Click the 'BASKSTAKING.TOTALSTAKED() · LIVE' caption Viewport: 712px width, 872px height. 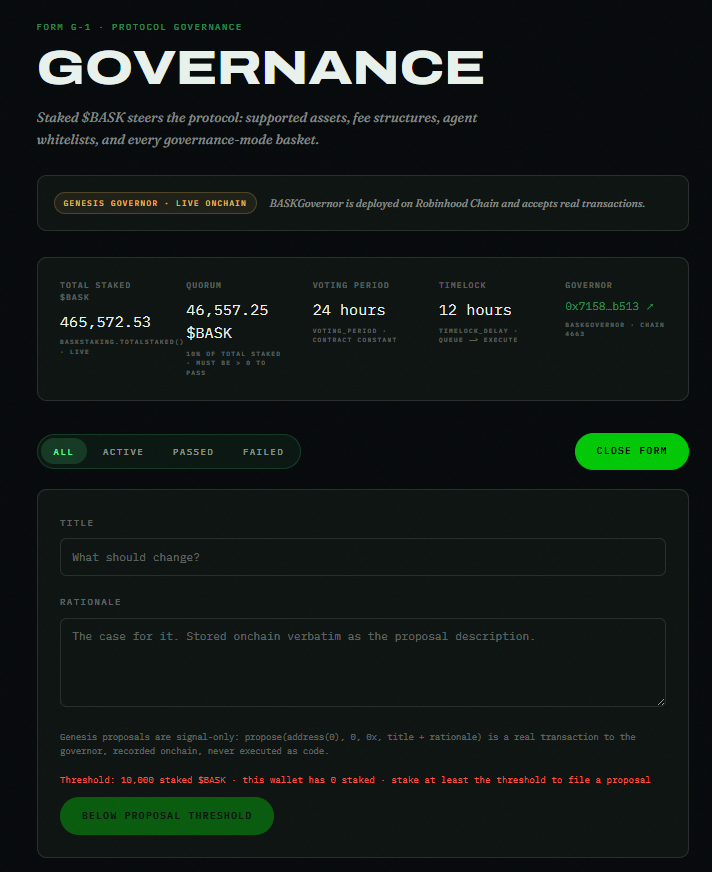121,346
